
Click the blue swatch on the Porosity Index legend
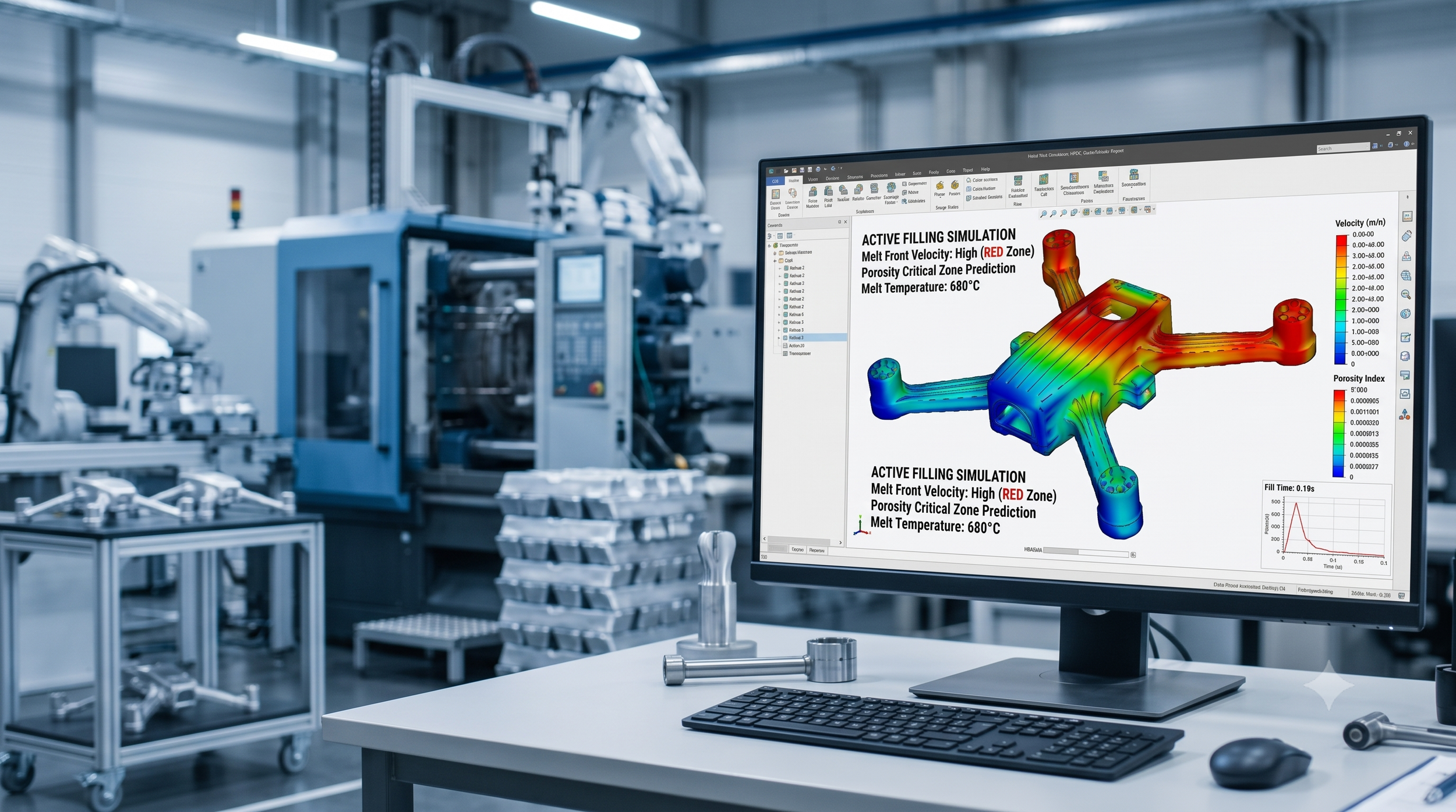pyautogui.click(x=1339, y=471)
